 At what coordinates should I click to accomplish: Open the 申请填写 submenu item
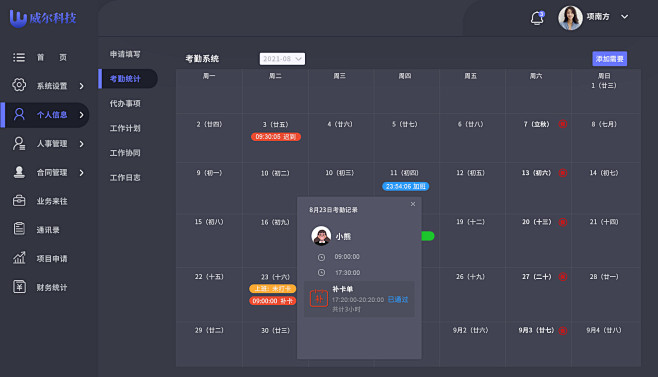pyautogui.click(x=125, y=54)
